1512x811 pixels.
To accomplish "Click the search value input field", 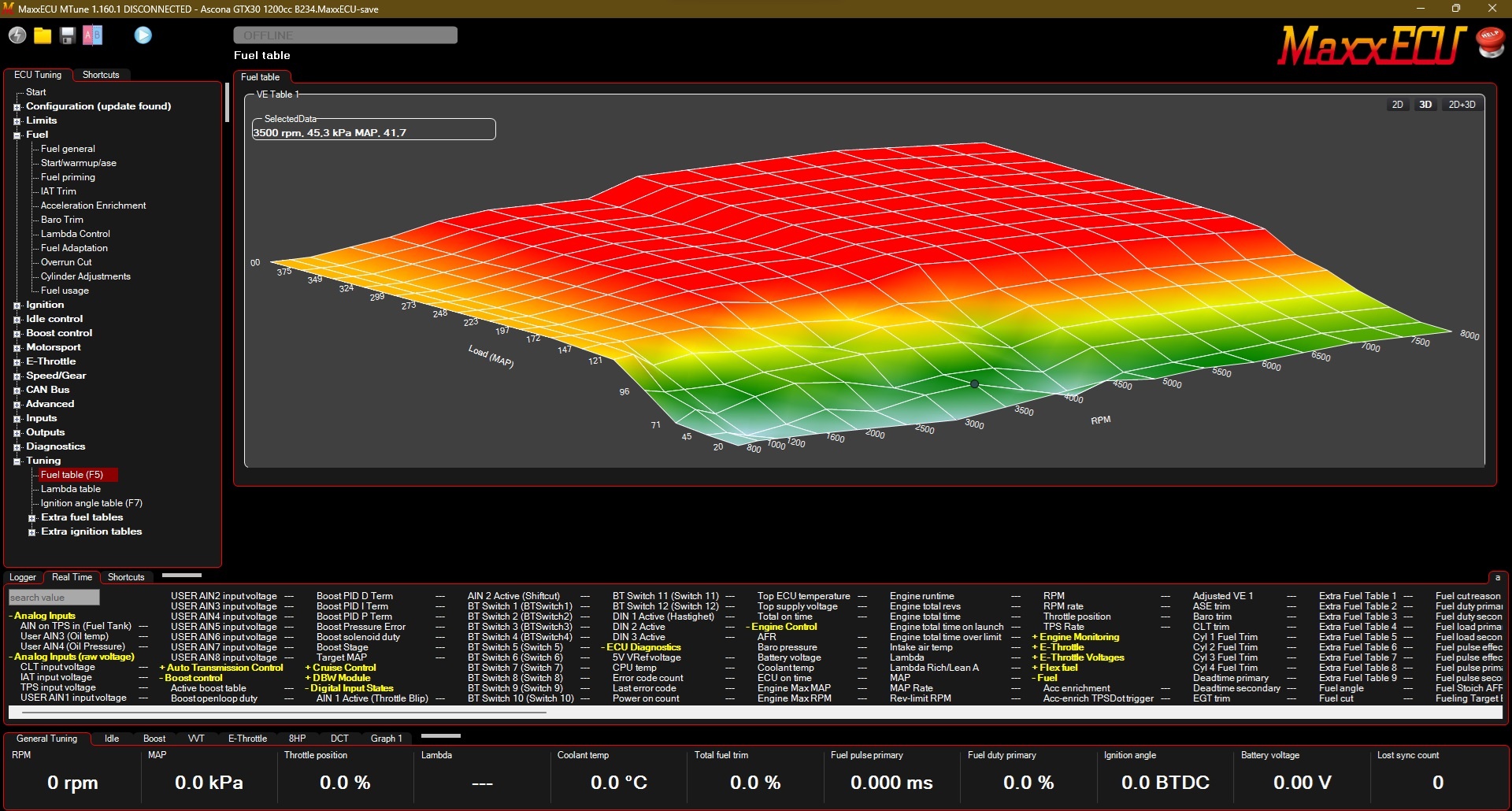I will (x=54, y=598).
